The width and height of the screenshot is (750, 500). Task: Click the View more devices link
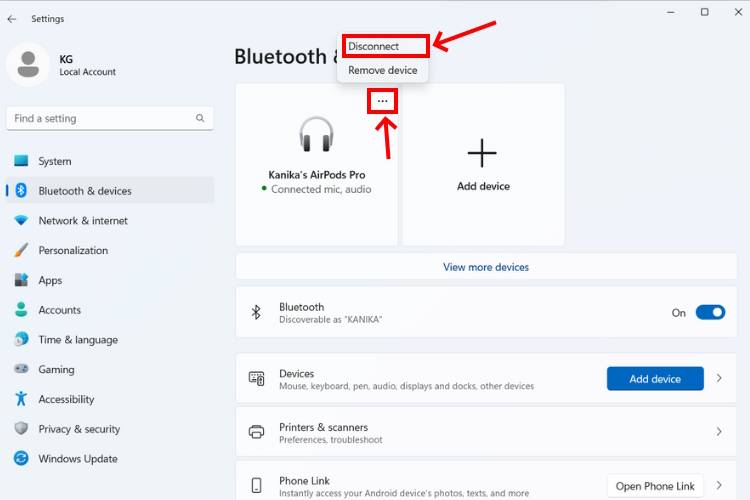486,267
